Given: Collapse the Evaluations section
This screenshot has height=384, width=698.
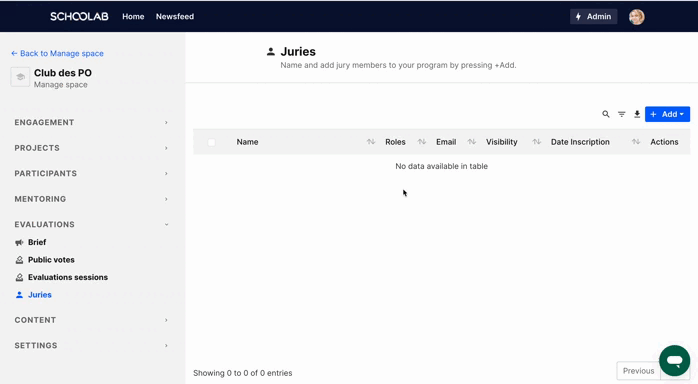Looking at the screenshot, I should [91, 224].
